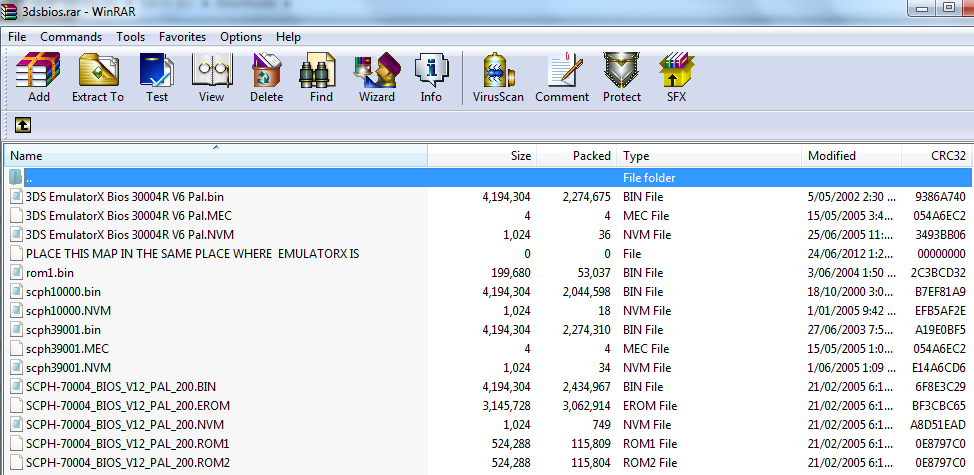Click modified date 24/06/2012
The height and width of the screenshot is (475, 974).
coord(852,254)
